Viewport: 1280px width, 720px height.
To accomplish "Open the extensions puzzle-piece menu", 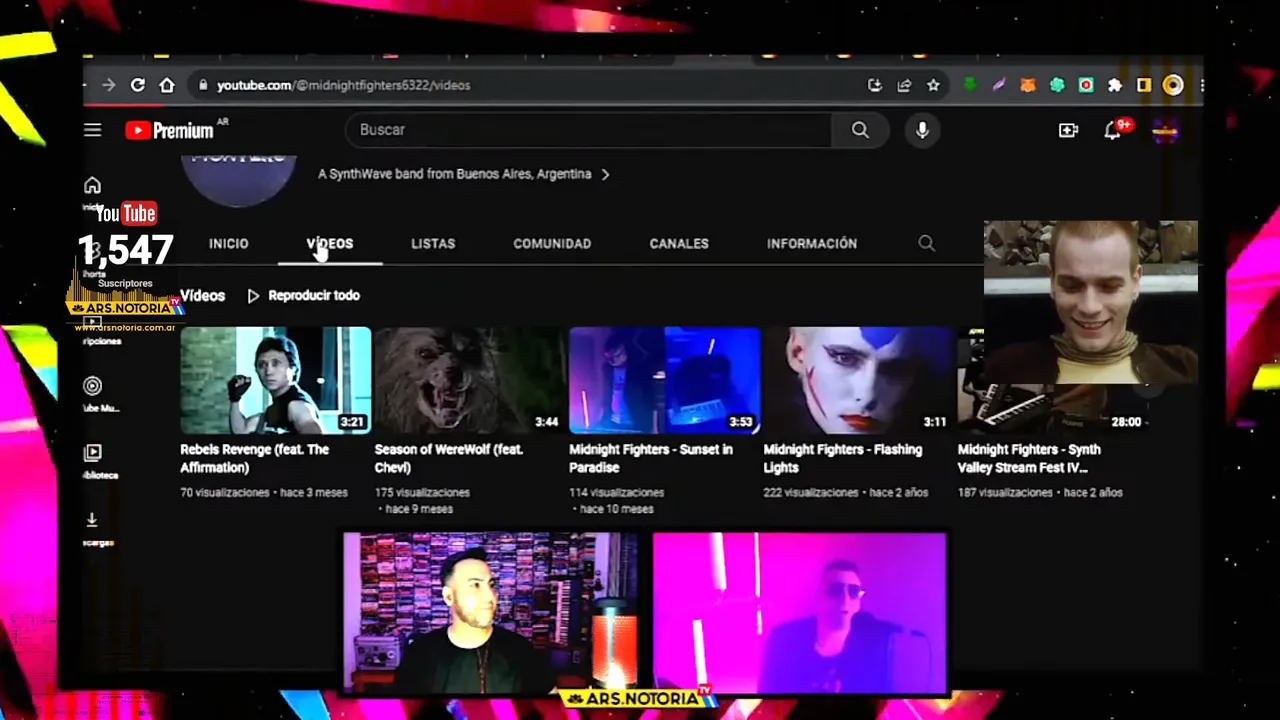I will [x=1115, y=85].
